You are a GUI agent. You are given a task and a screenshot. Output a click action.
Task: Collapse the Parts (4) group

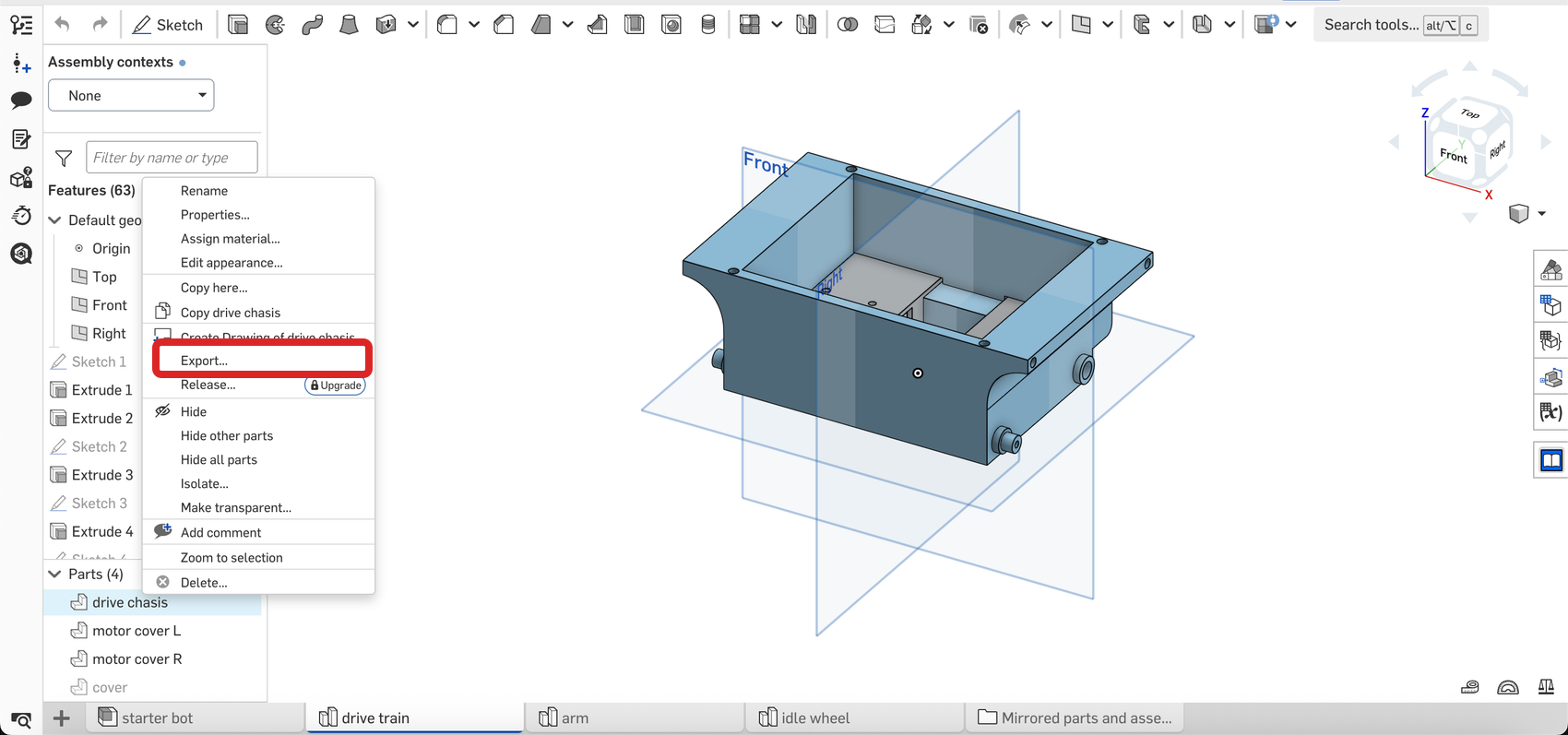coord(55,575)
